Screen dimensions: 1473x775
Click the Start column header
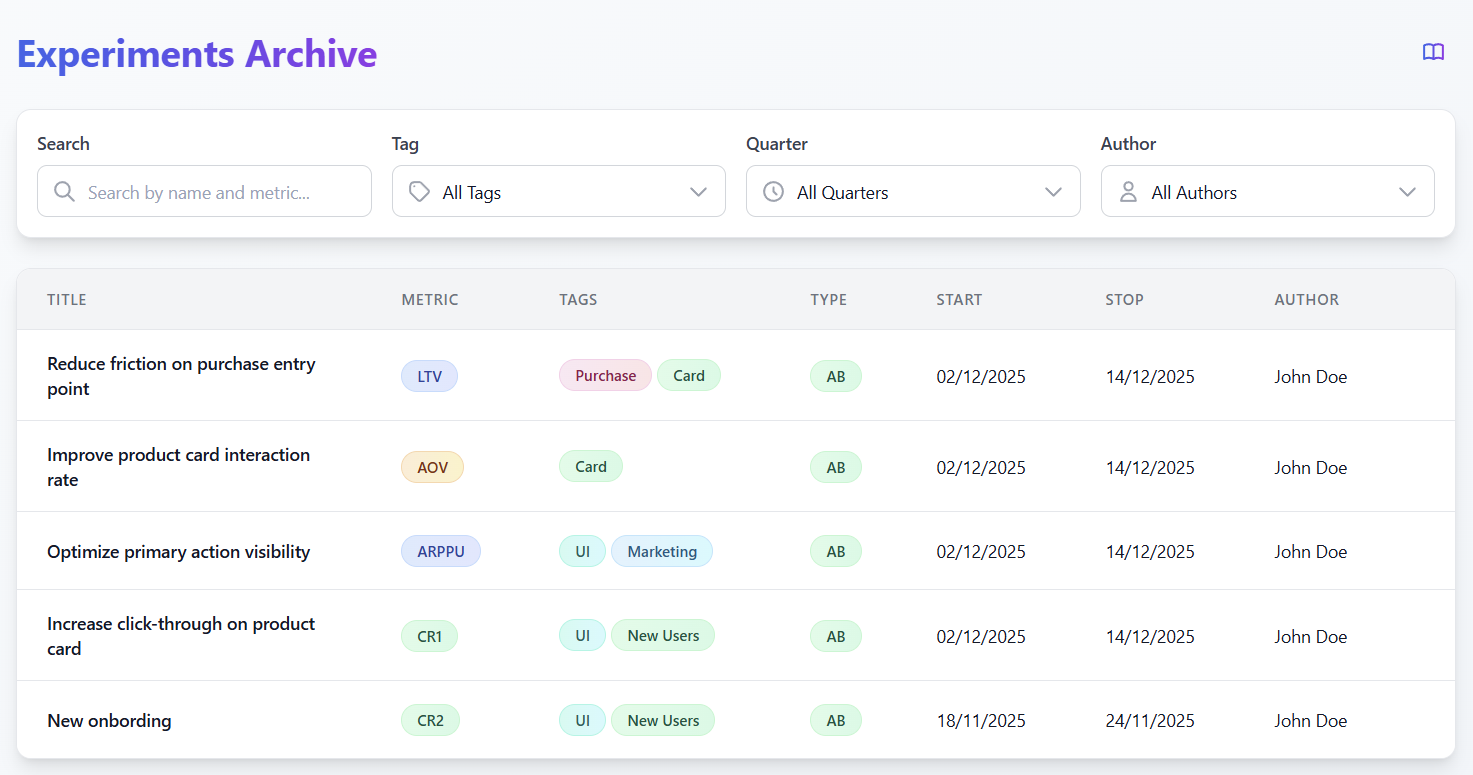tap(959, 300)
